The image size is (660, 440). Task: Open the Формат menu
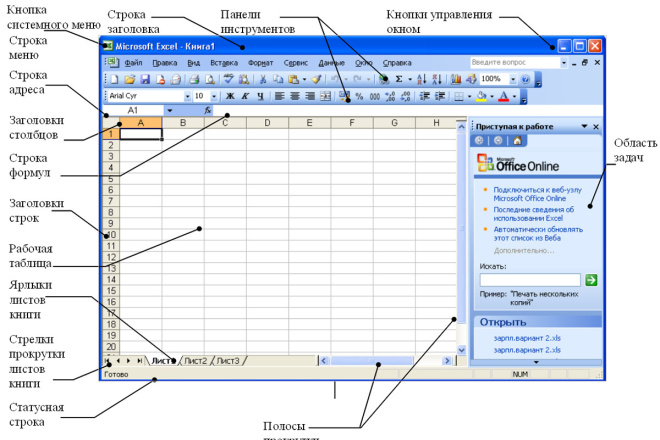point(261,63)
